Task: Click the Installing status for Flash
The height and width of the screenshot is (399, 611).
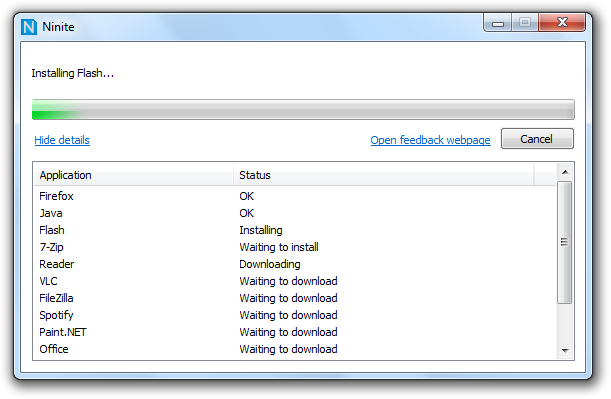Action: 261,230
